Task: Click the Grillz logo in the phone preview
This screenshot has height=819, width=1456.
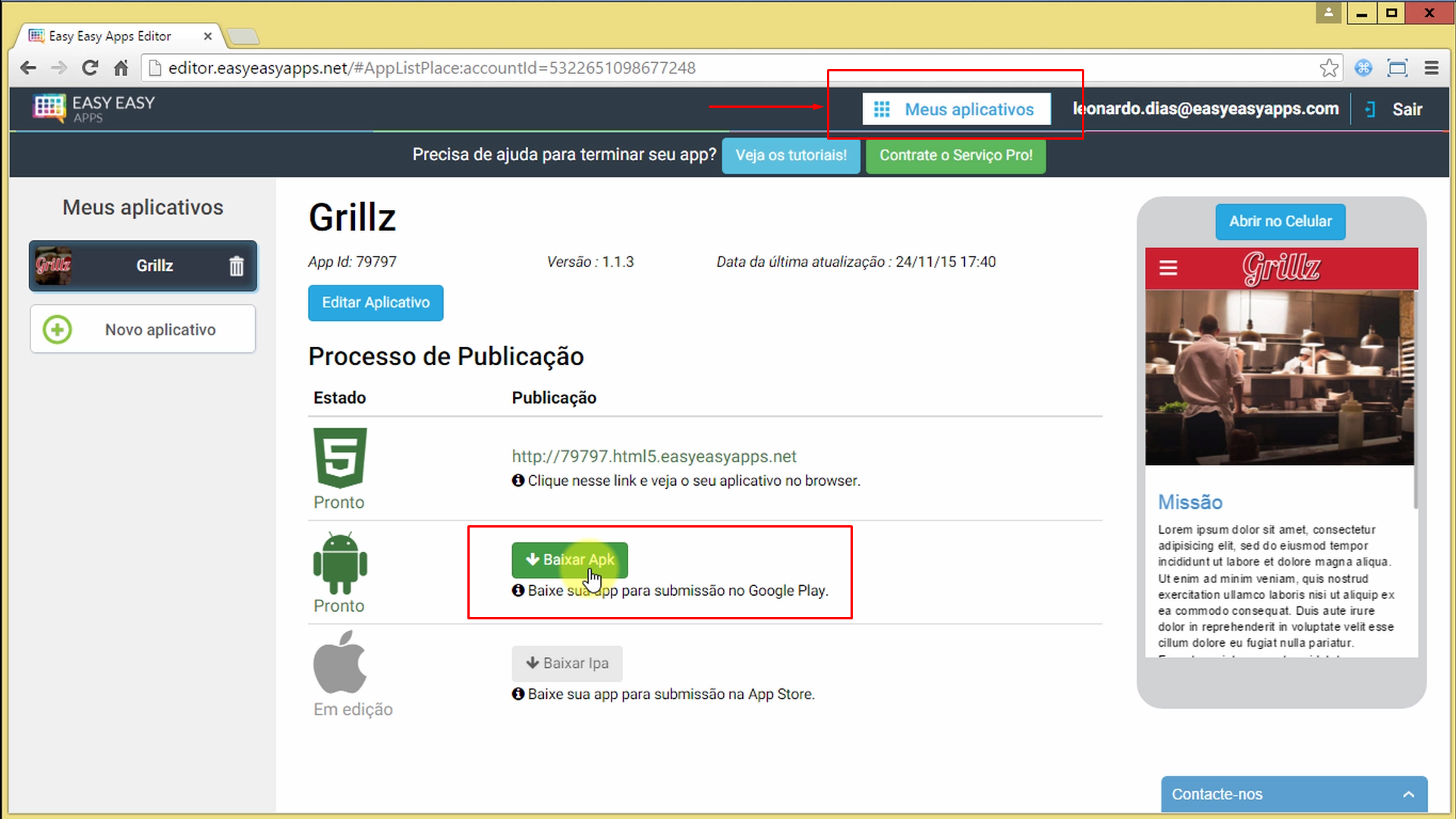Action: pos(1281,268)
